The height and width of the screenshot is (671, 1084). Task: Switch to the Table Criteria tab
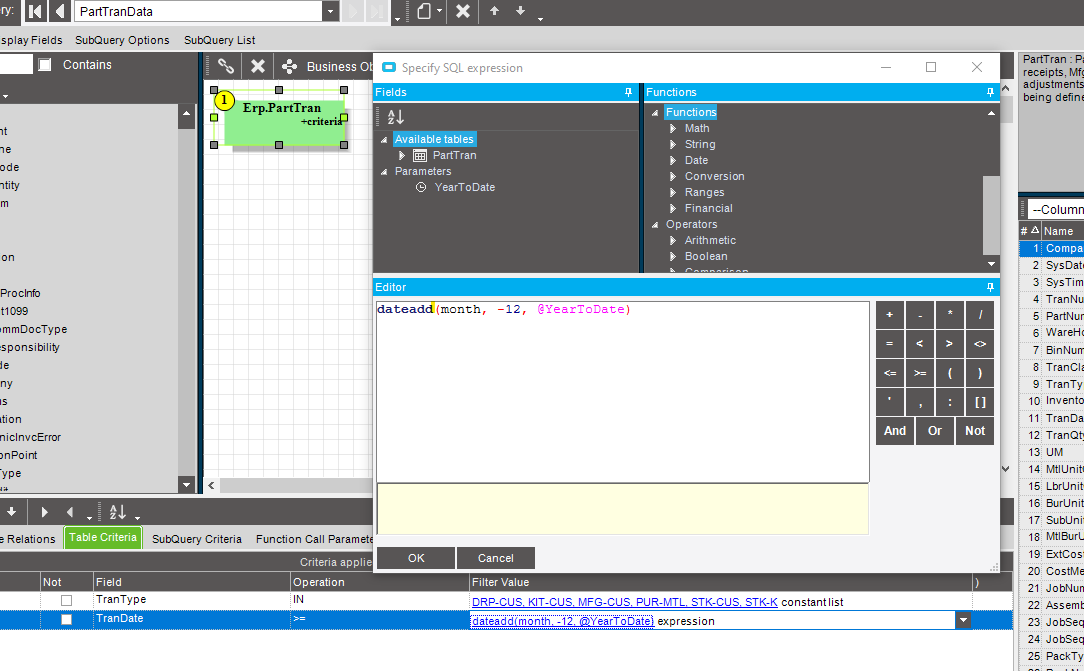click(103, 538)
